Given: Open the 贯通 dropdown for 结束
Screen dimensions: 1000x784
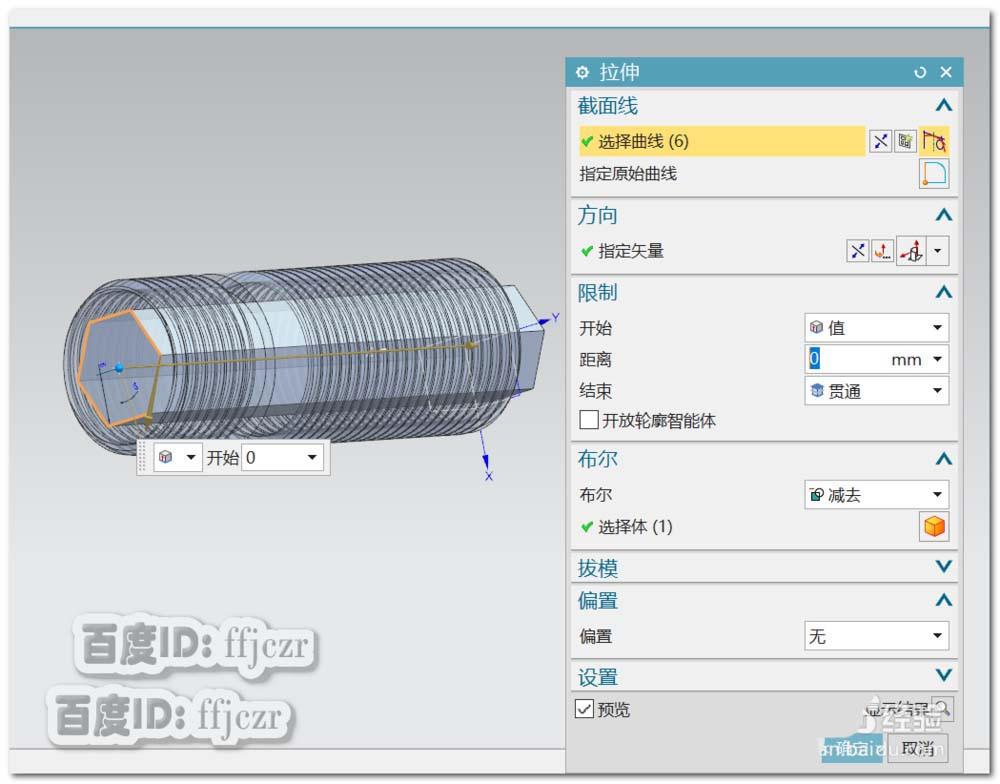Looking at the screenshot, I should click(935, 391).
